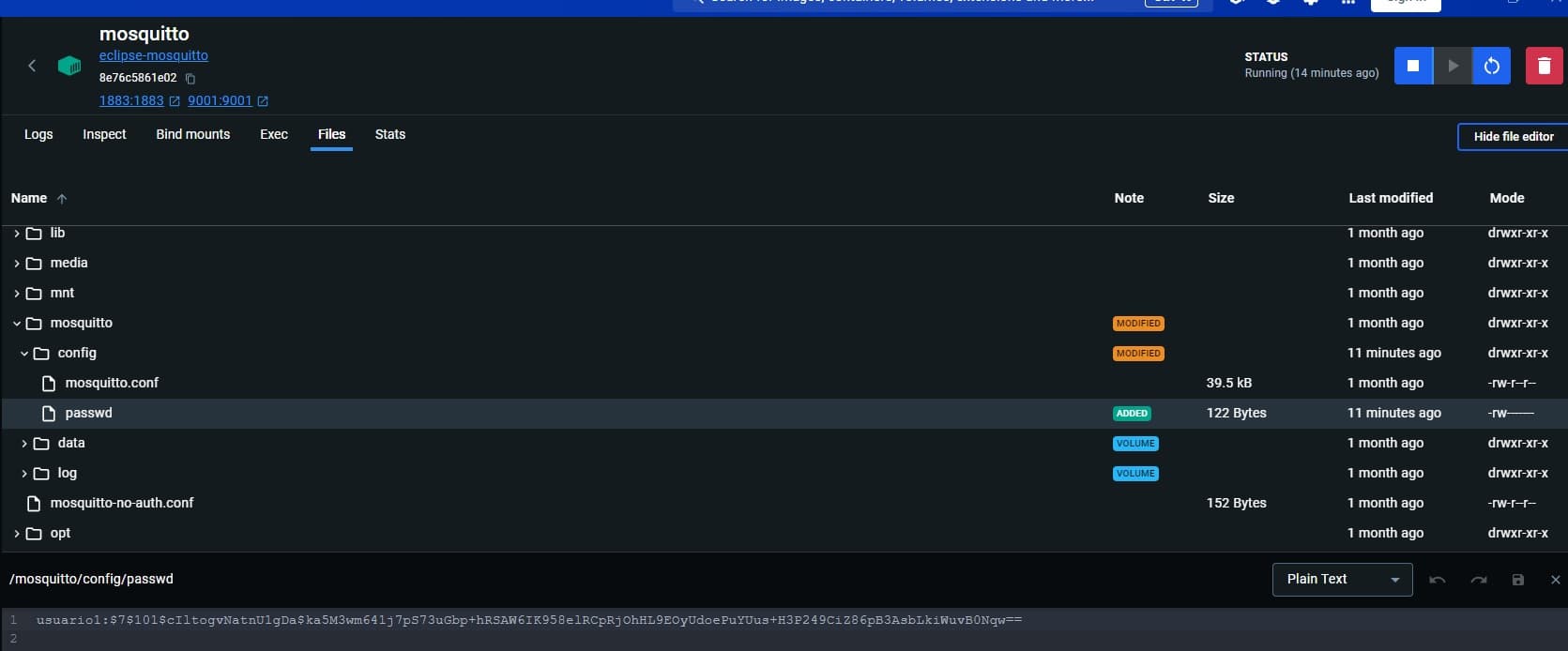
Task: Open the Bind mounts tab
Action: [x=193, y=134]
